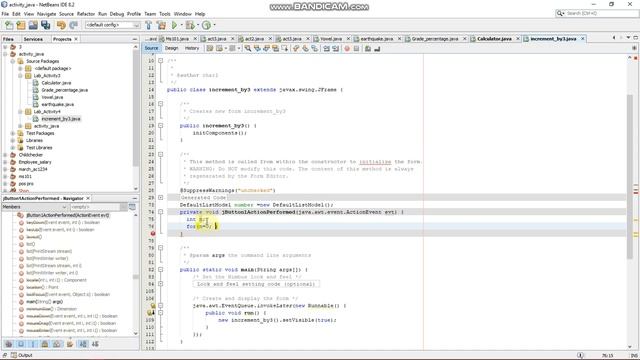Screen dimensions: 640x360
Task: Close the Navigator panel
Action: tap(88, 198)
